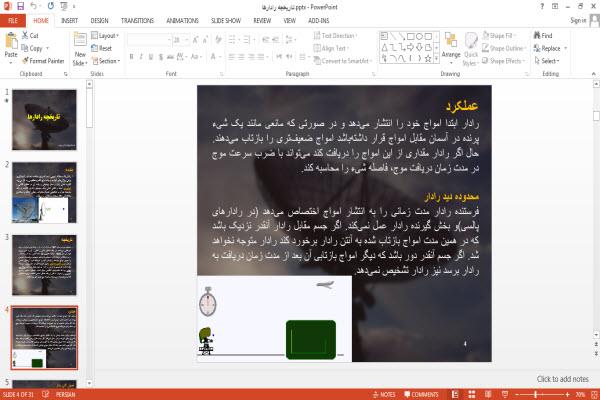Open the font size combo box
This screenshot has width=600, height=400.
pos(181,39)
